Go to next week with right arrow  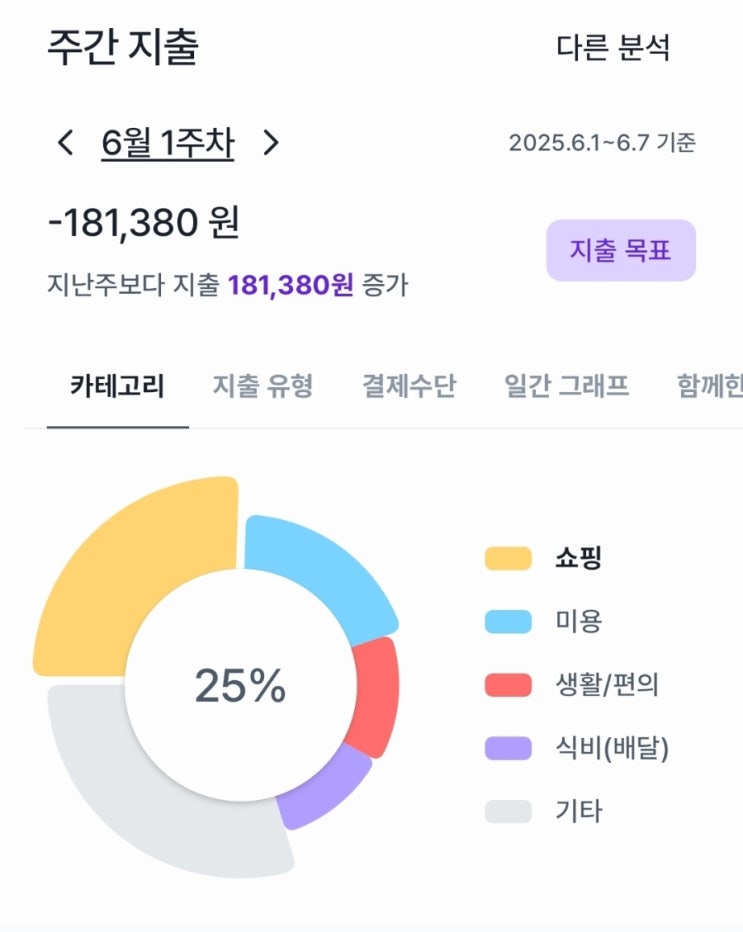click(270, 144)
